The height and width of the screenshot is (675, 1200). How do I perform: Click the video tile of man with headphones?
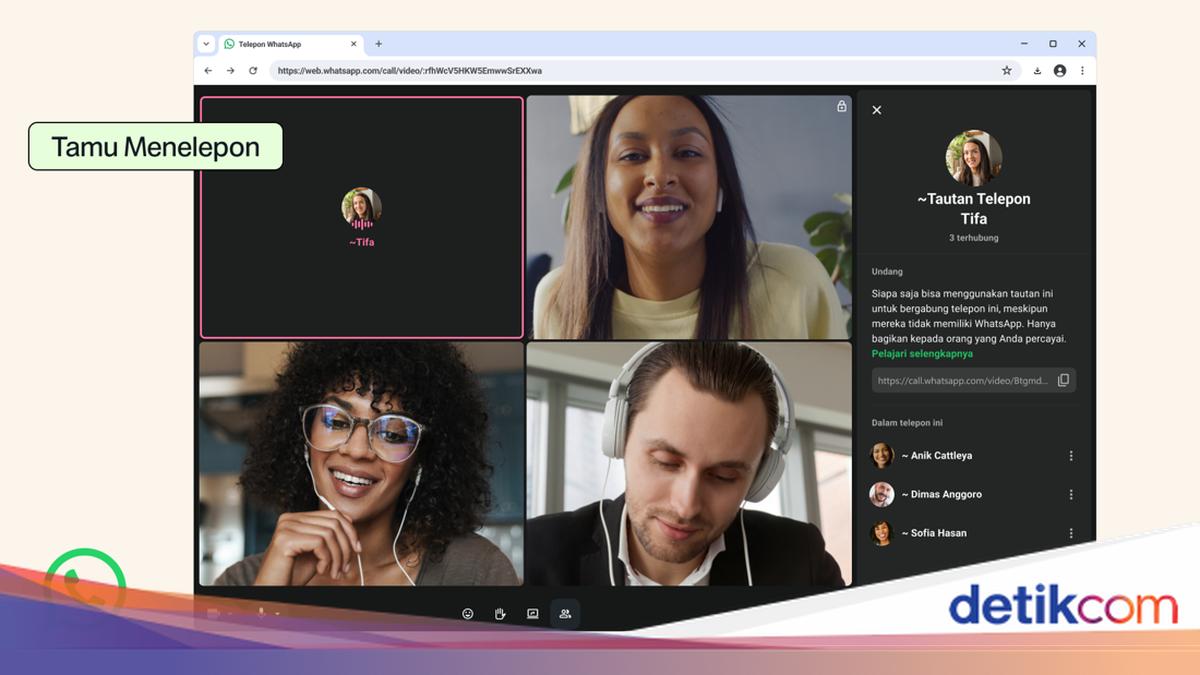pos(689,464)
